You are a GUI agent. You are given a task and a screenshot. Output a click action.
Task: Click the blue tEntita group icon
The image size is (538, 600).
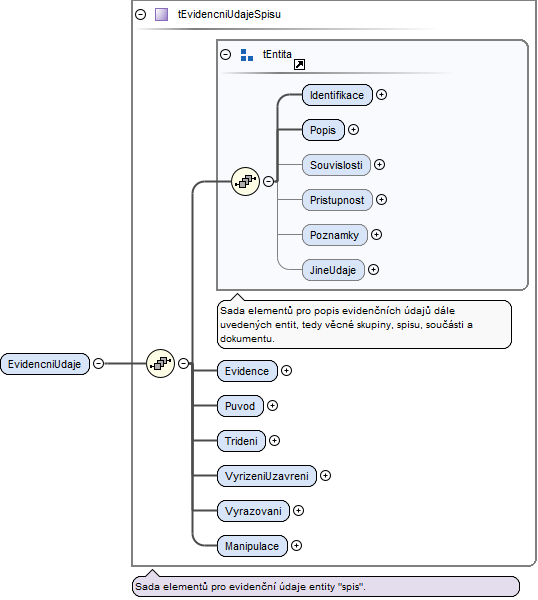click(247, 55)
